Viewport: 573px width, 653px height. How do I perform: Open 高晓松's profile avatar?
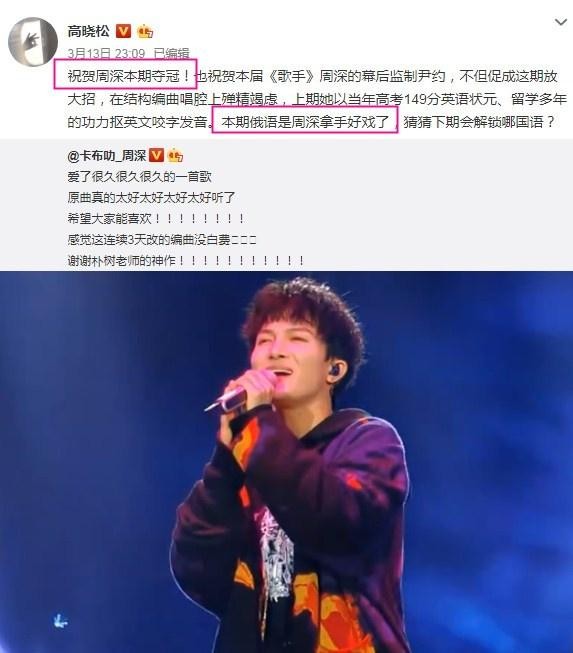[33, 41]
